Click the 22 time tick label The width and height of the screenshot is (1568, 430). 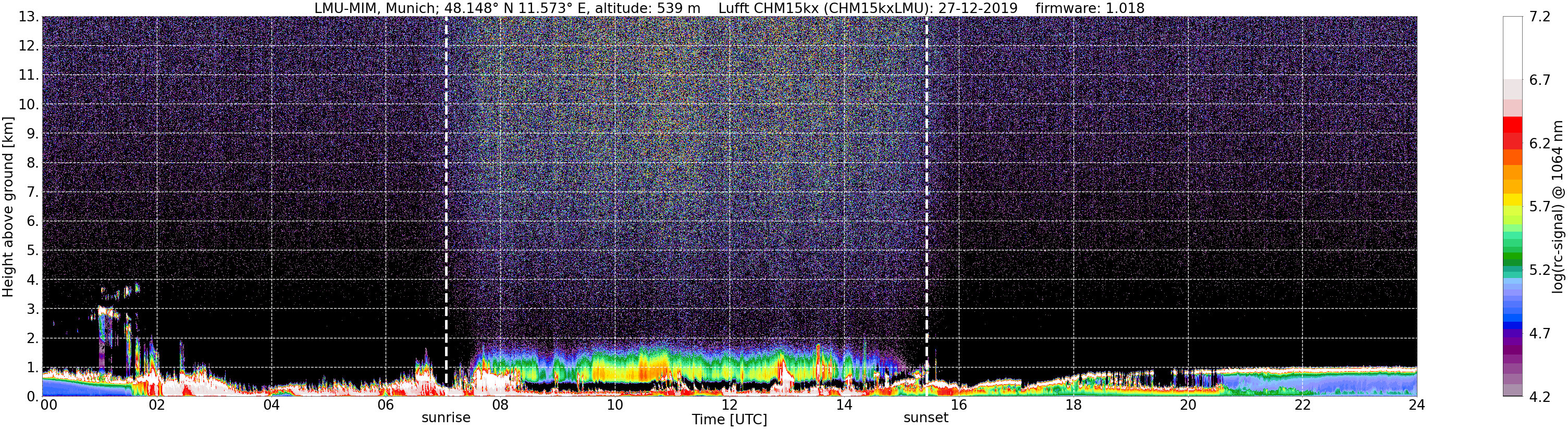[1302, 405]
